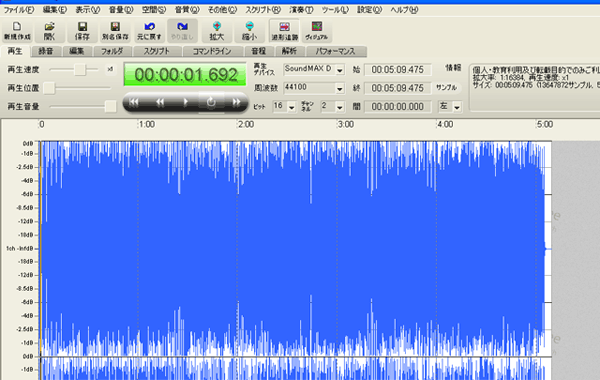The height and width of the screenshot is (380, 600).
Task: Open the その他(C) menu
Action: (x=222, y=10)
